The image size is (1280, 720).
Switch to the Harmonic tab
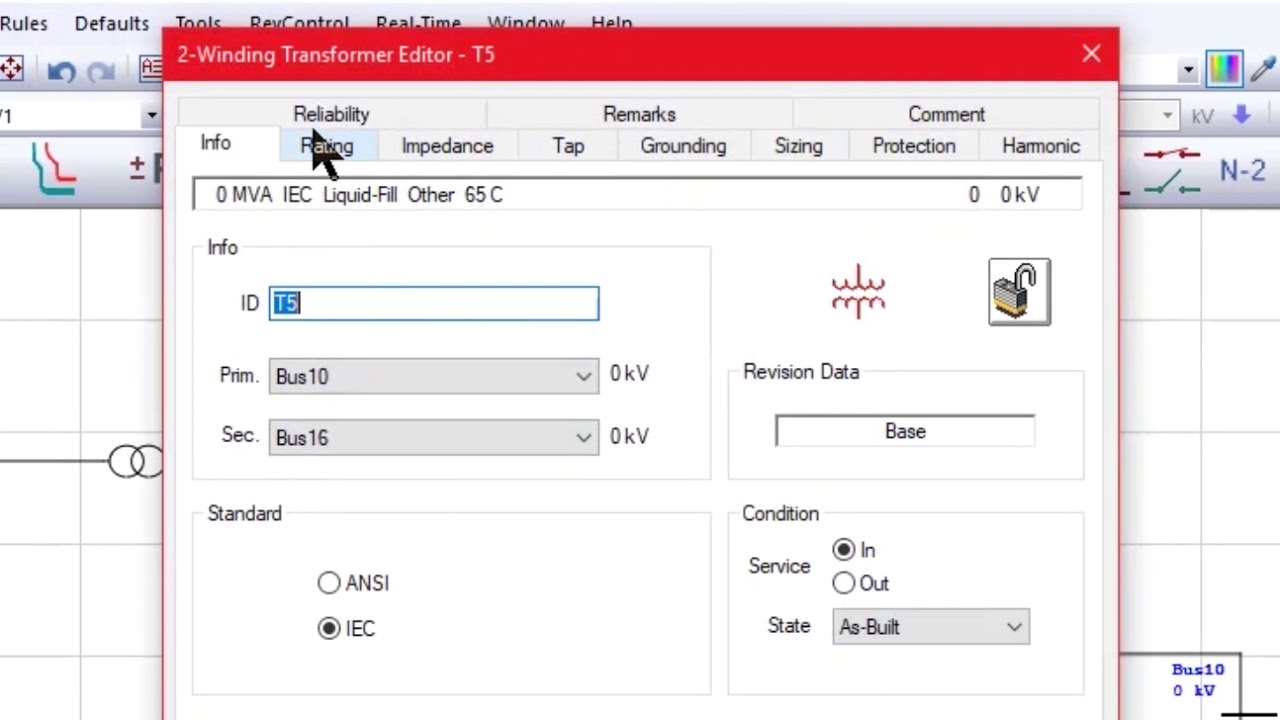click(1041, 146)
